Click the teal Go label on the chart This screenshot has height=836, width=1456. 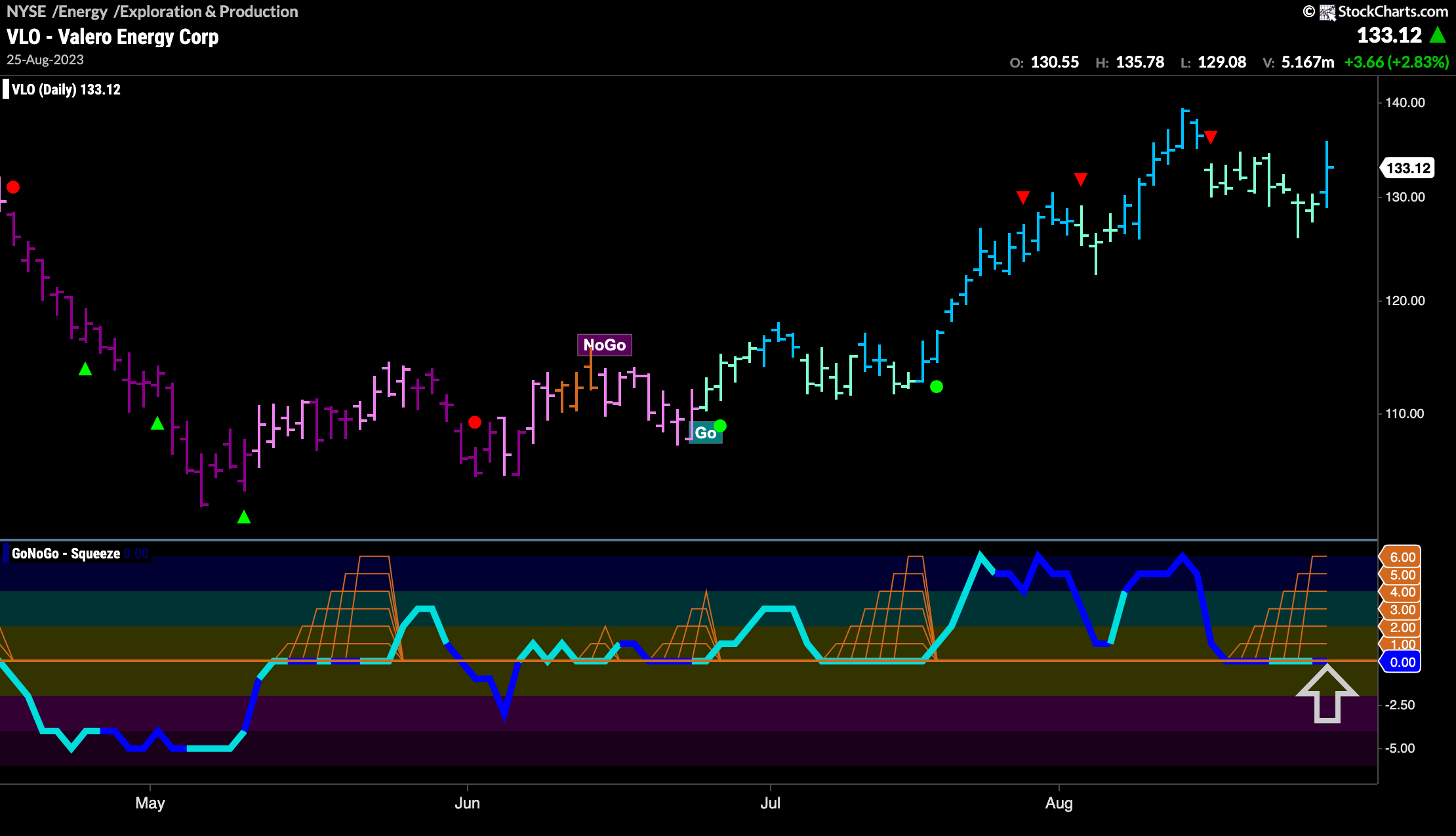pos(706,433)
